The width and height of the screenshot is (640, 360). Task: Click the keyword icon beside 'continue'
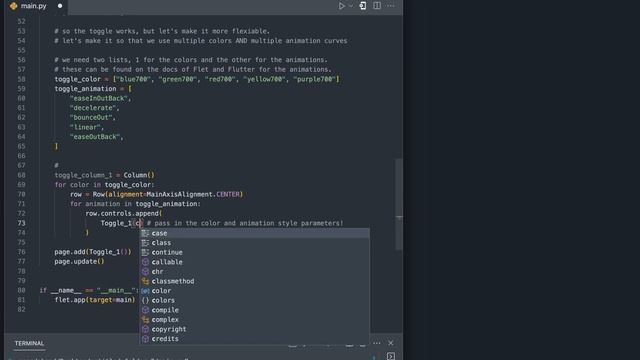coord(145,252)
